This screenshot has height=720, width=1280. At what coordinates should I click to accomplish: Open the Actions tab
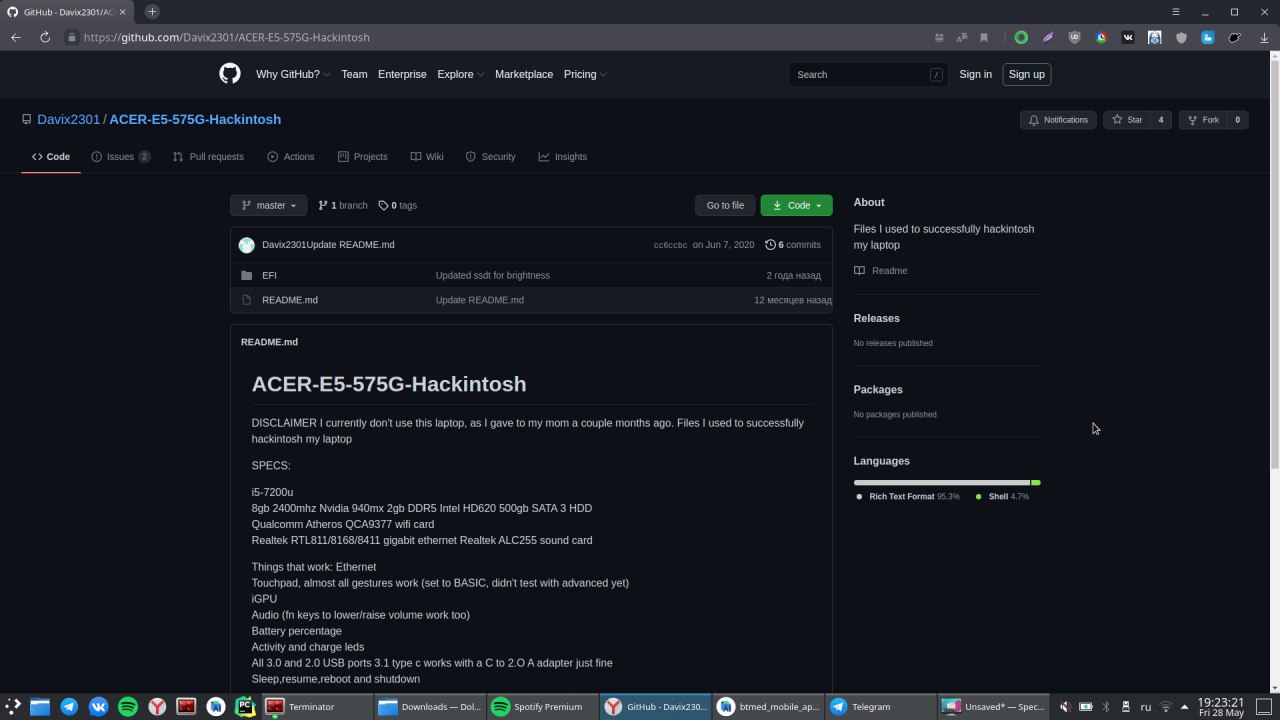291,157
